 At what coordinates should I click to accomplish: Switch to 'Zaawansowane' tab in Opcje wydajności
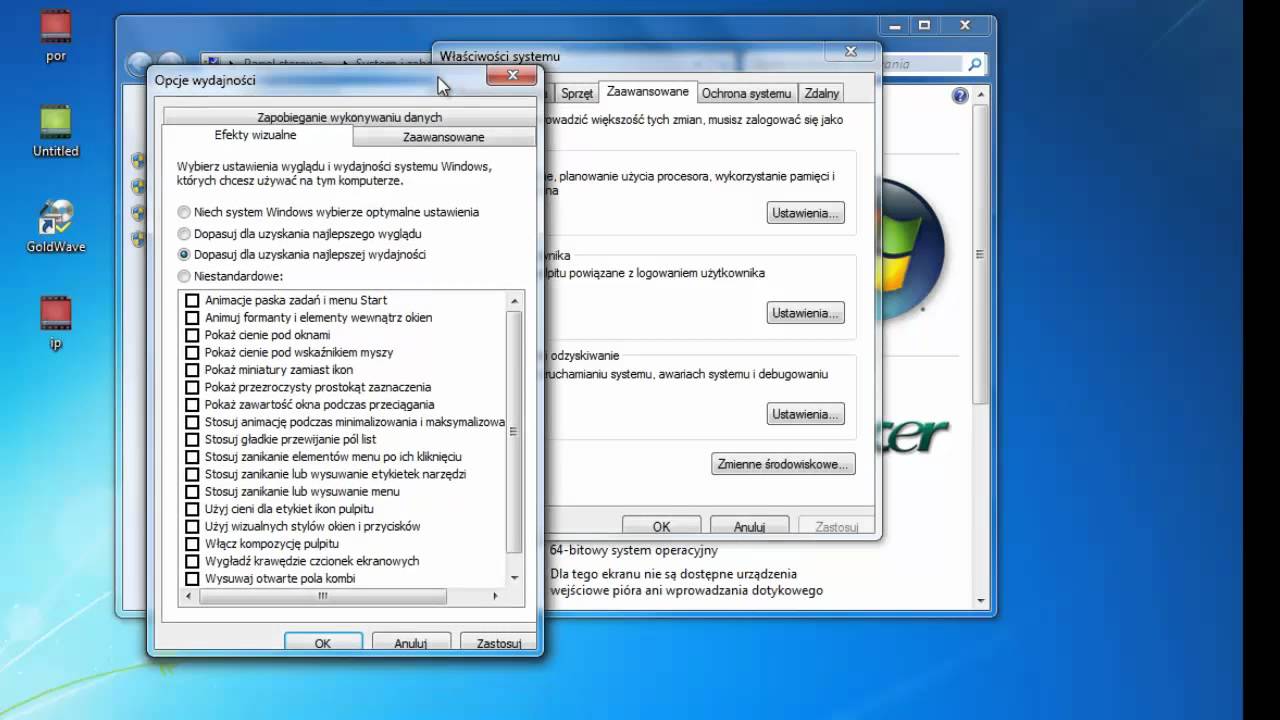444,137
